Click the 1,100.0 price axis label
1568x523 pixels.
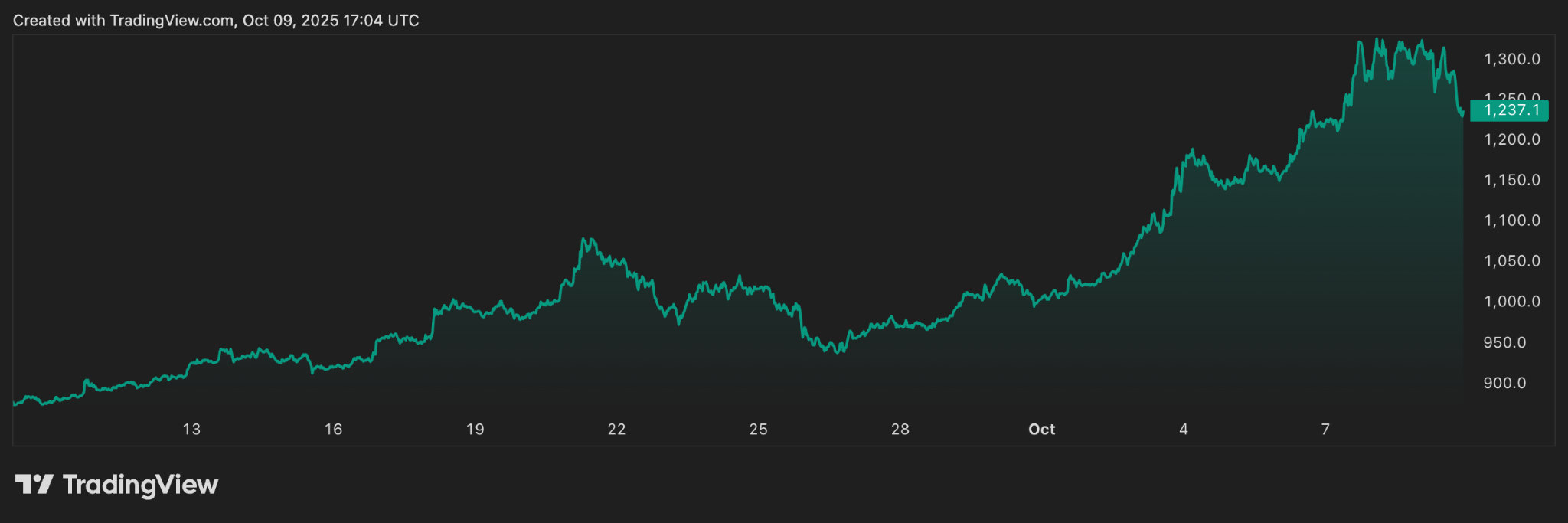pos(1511,221)
